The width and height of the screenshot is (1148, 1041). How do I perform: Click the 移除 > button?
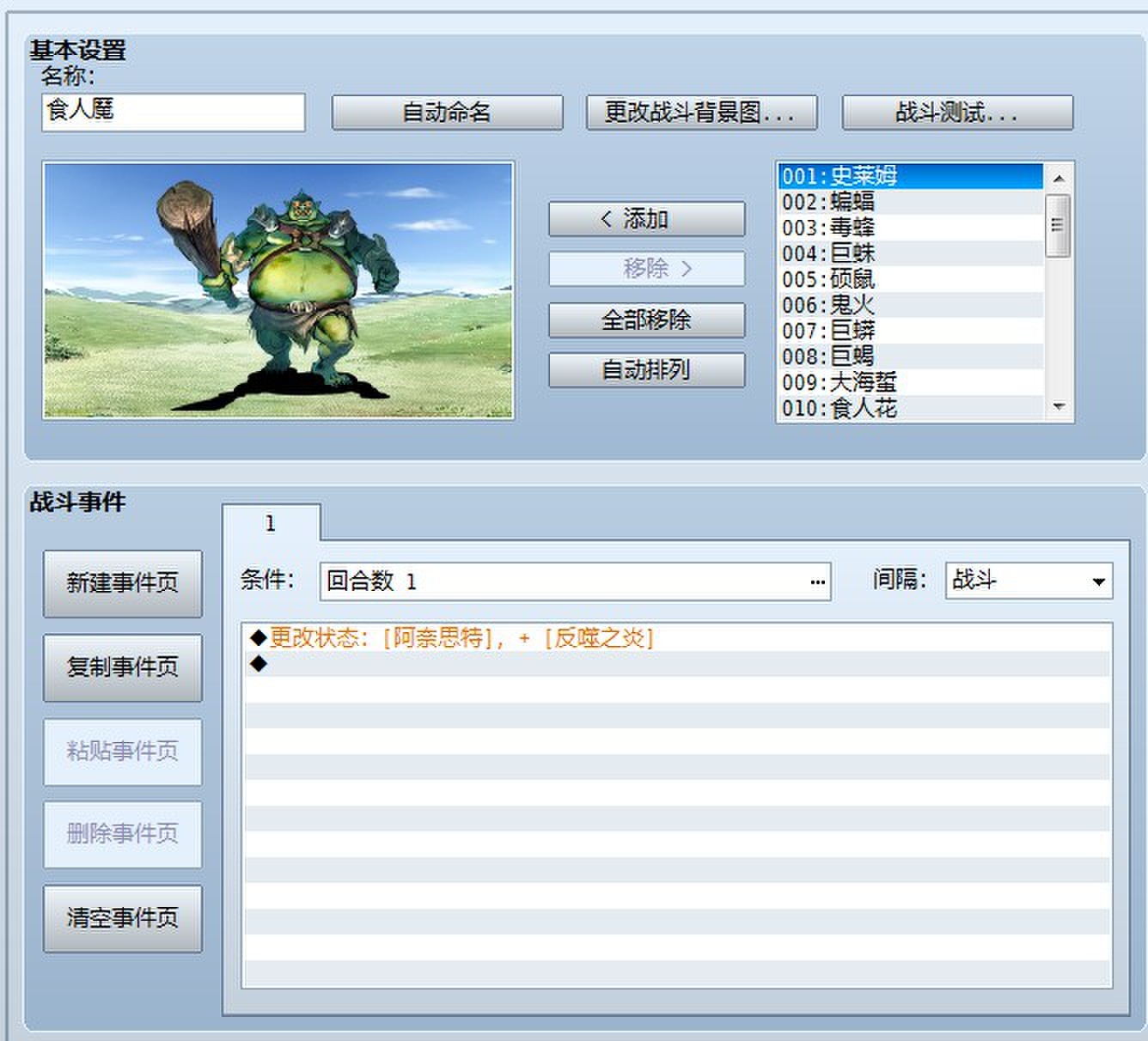pos(646,269)
